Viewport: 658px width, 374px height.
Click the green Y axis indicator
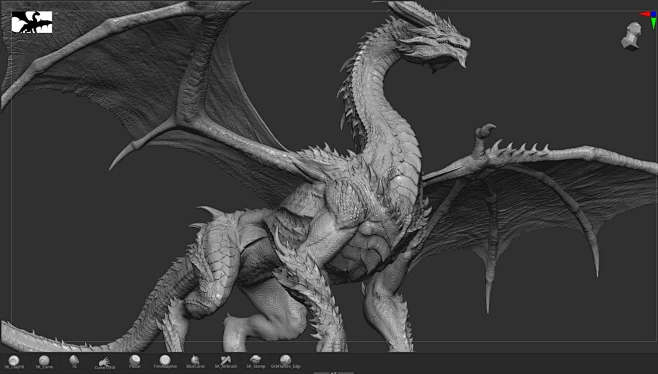click(x=653, y=24)
